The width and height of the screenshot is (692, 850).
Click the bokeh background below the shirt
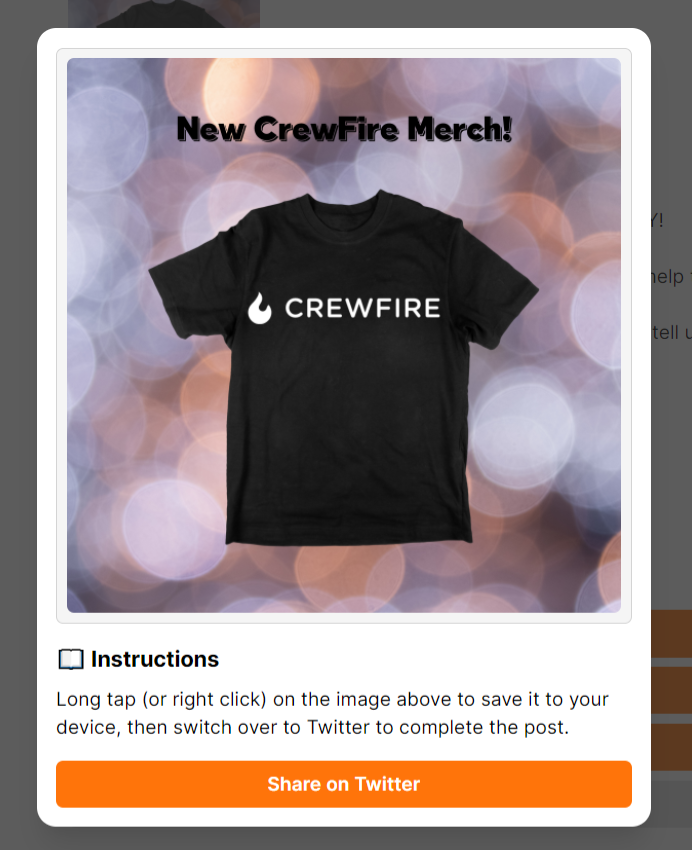pos(344,579)
